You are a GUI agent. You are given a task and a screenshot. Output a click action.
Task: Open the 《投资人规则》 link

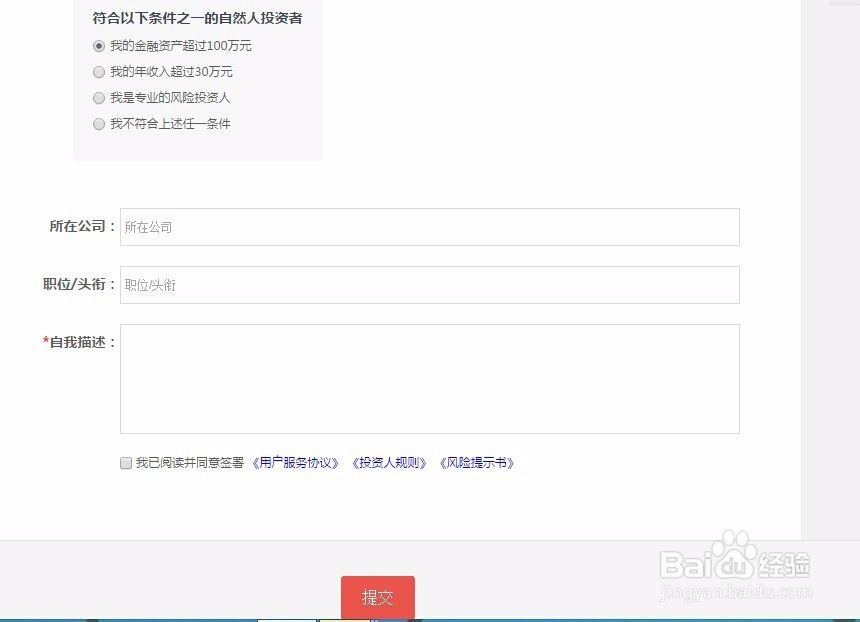[389, 463]
